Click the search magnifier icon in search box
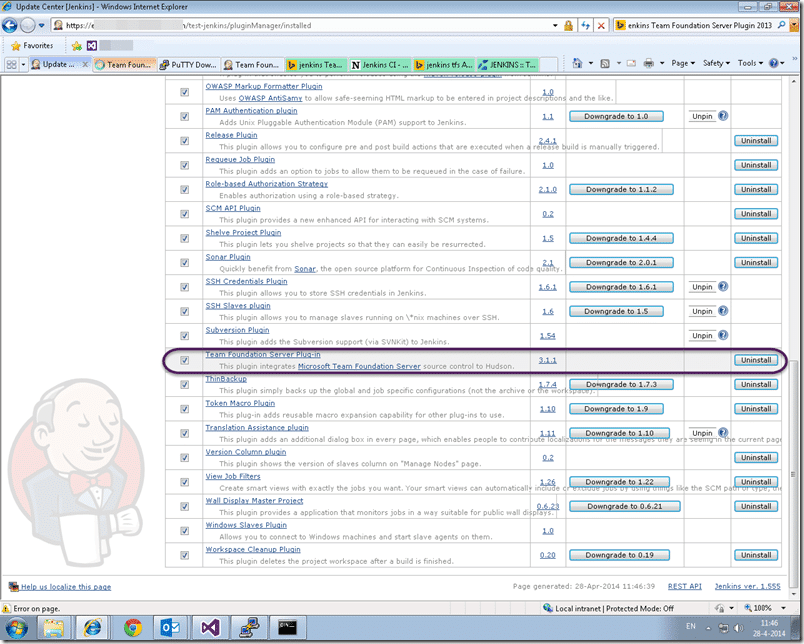This screenshot has width=804, height=644. [781, 25]
